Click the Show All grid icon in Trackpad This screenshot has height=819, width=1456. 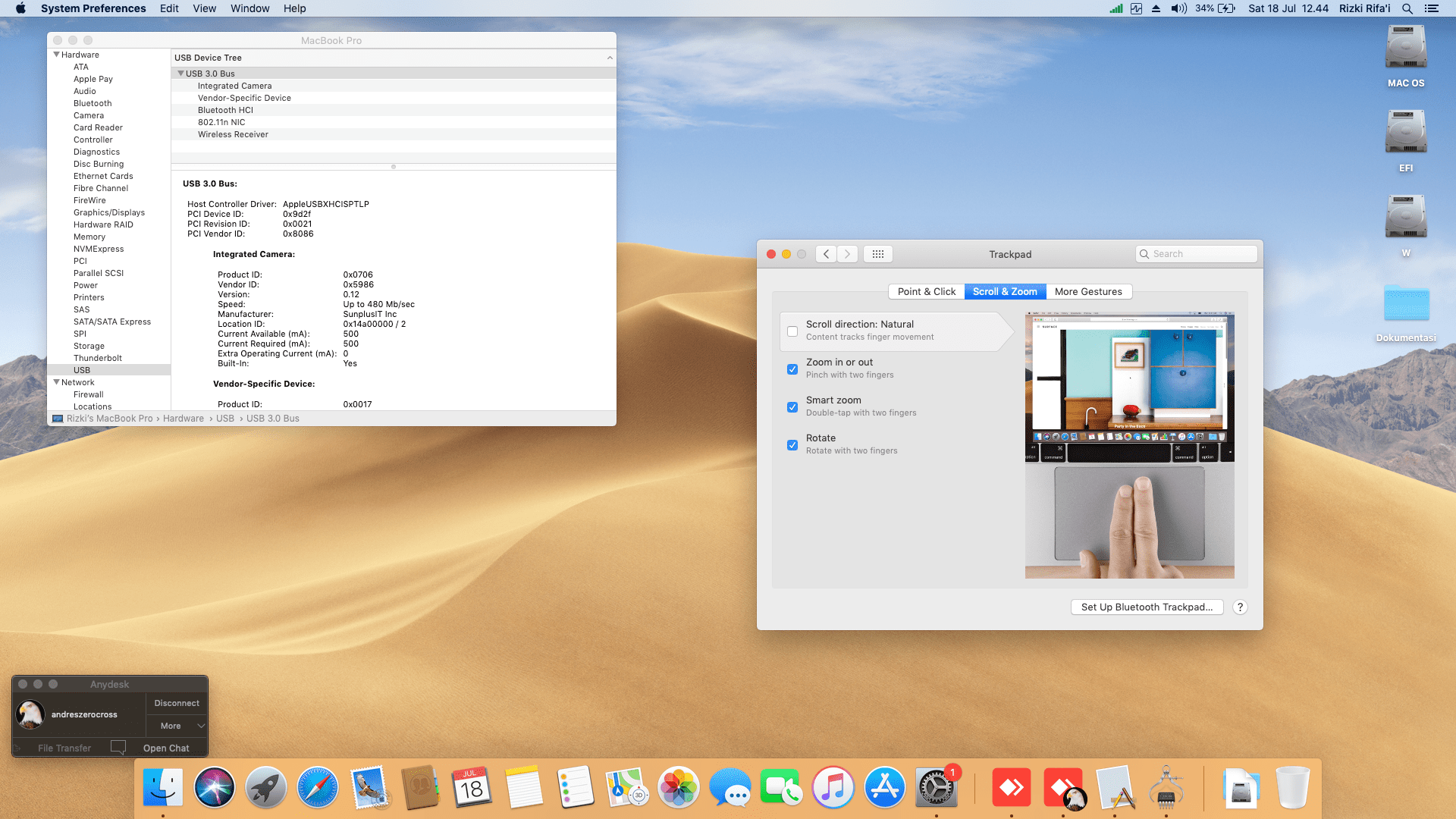pos(877,254)
